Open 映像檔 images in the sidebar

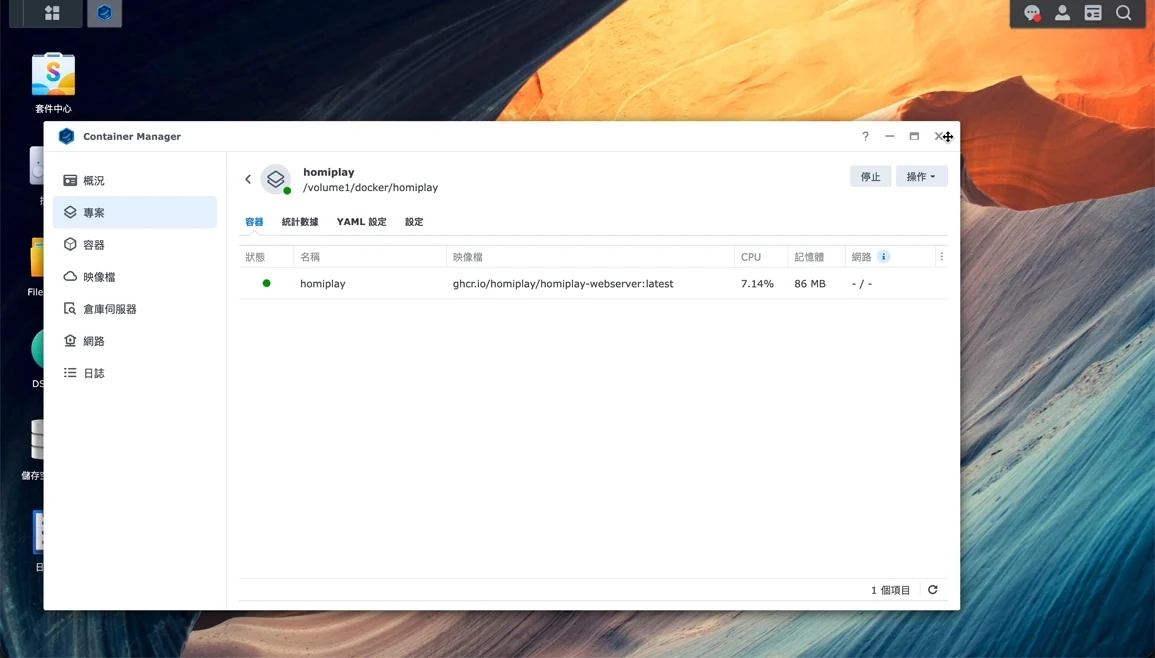pyautogui.click(x=135, y=276)
